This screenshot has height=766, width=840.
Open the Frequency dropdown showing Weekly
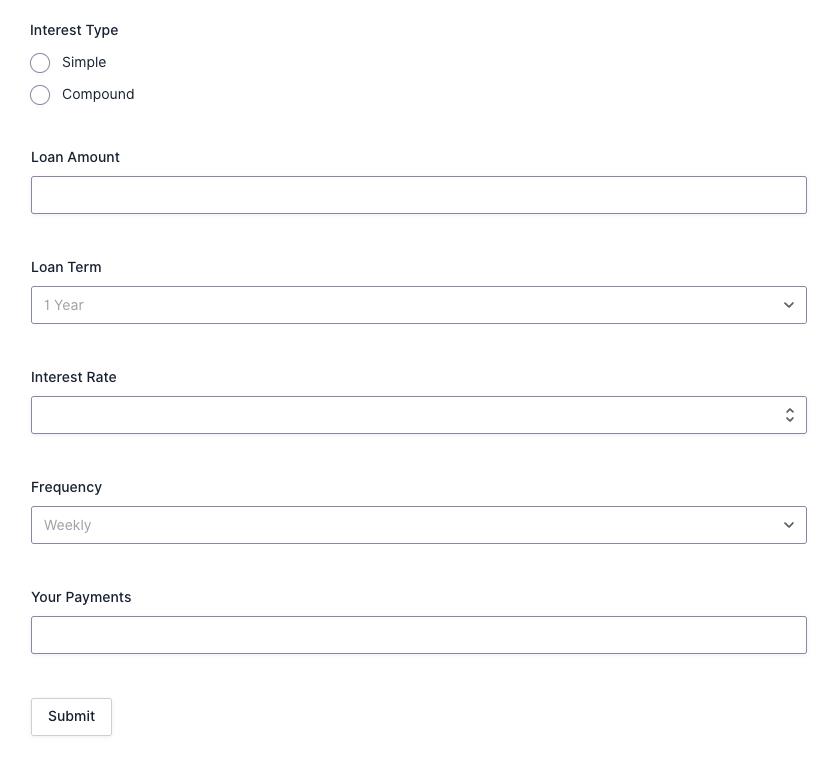(x=400, y=525)
